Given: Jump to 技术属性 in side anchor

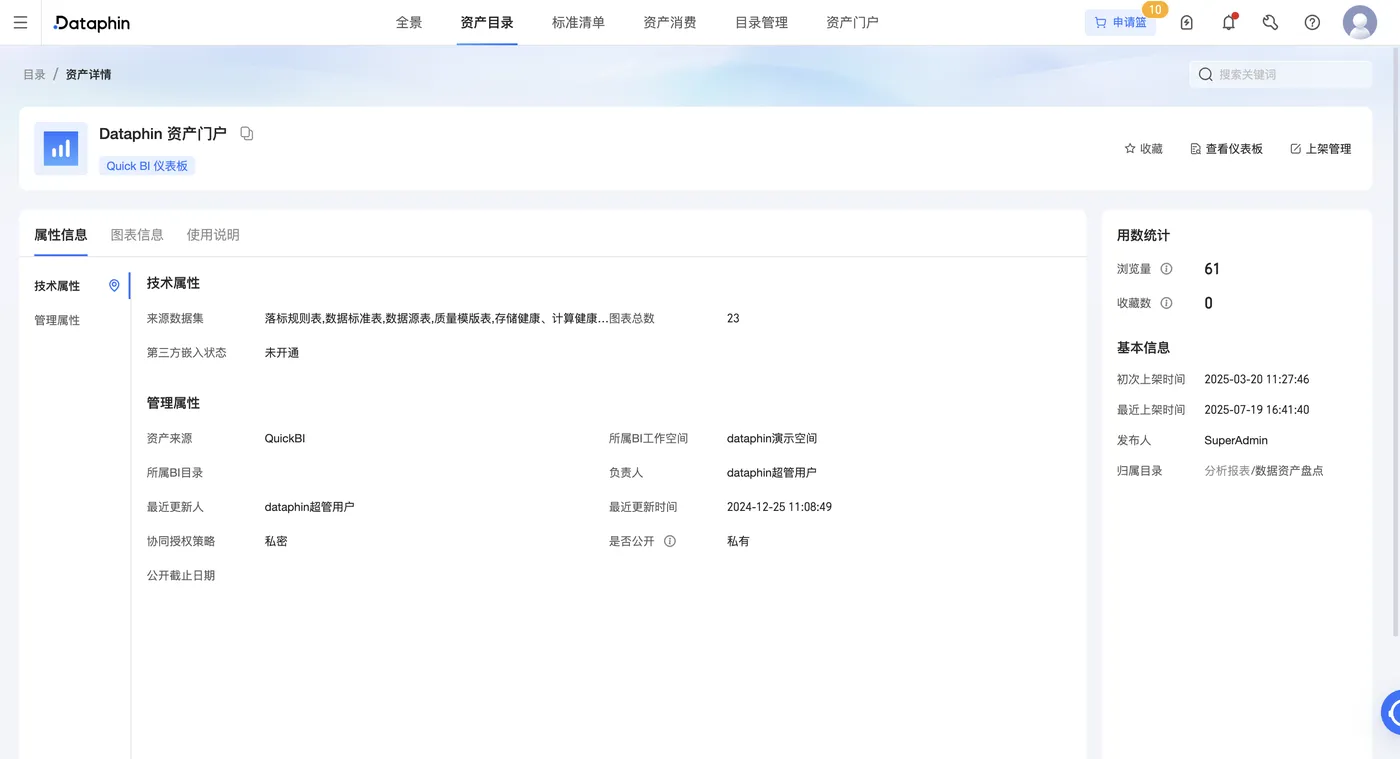Looking at the screenshot, I should tap(57, 286).
